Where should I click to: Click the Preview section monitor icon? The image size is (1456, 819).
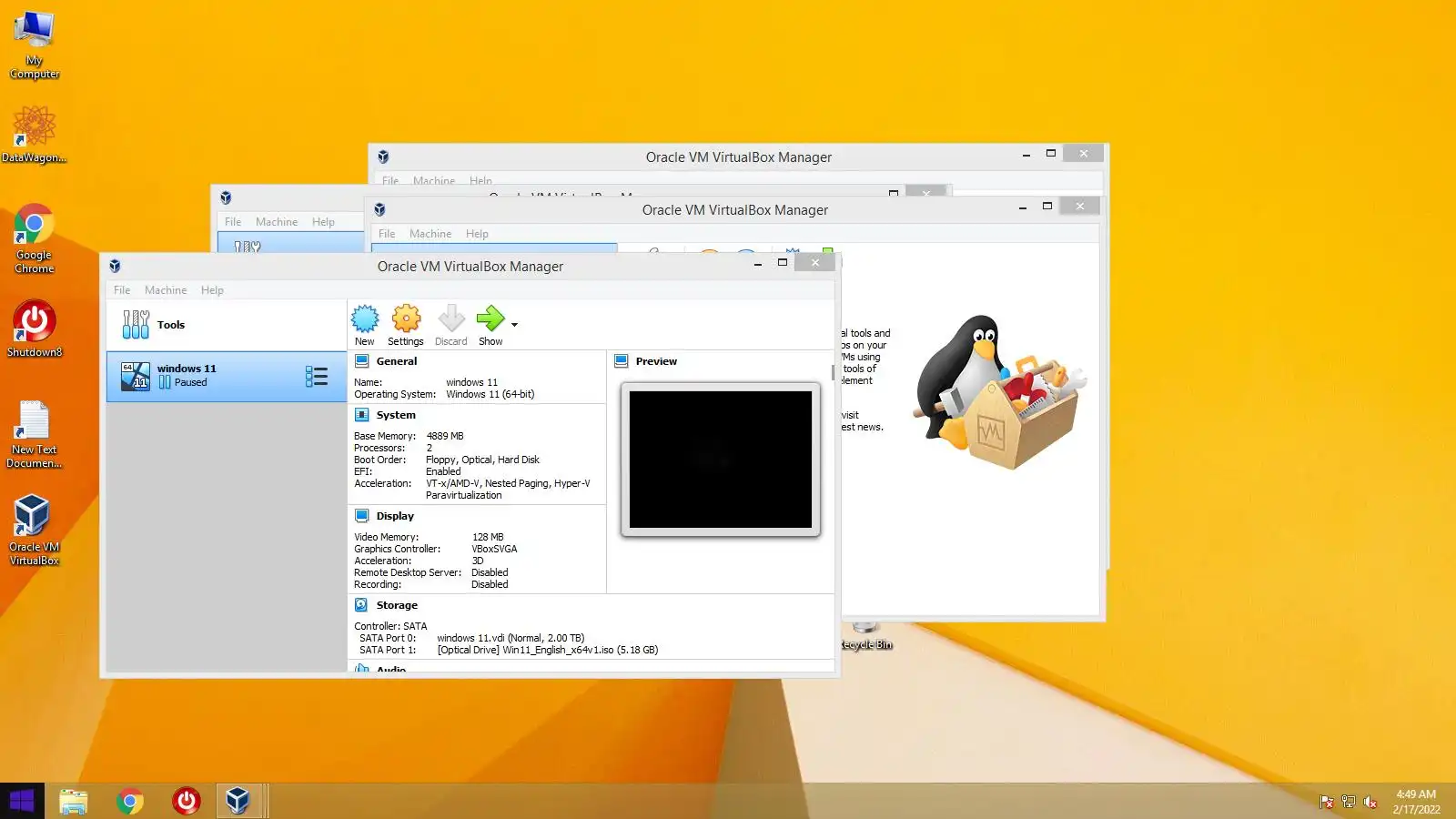[622, 361]
